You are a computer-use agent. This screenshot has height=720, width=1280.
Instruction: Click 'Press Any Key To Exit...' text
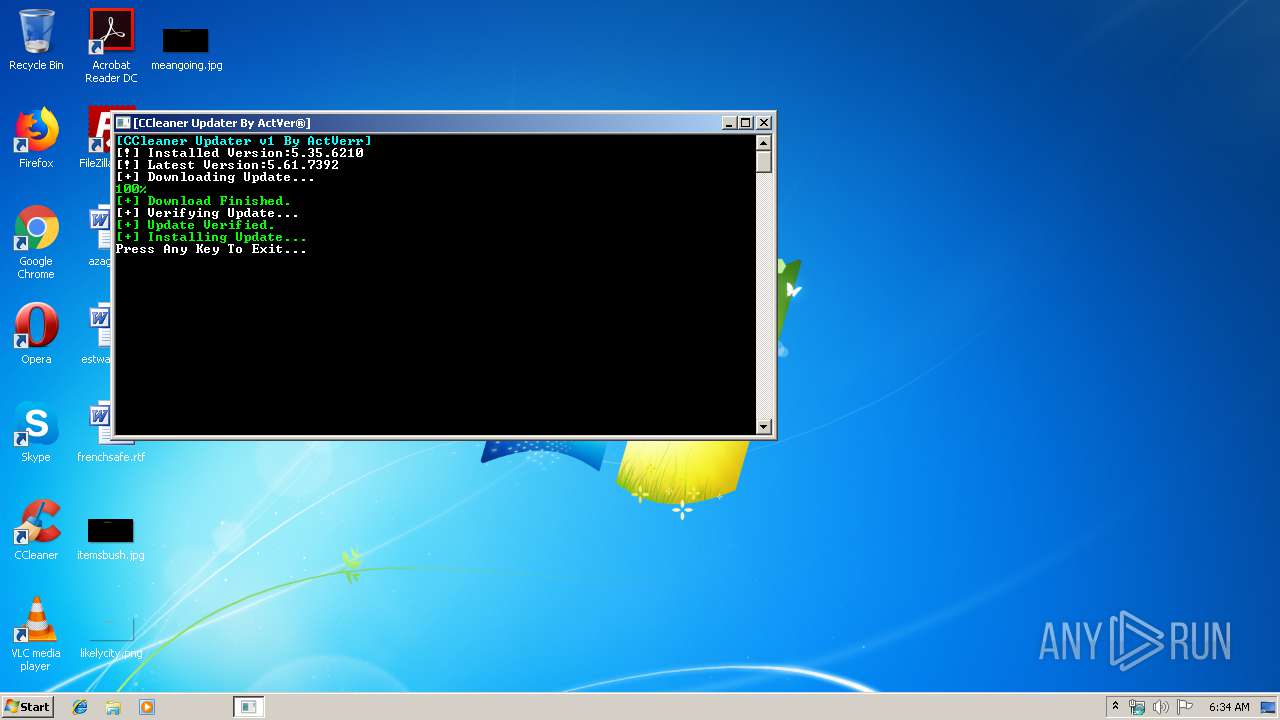pyautogui.click(x=211, y=249)
